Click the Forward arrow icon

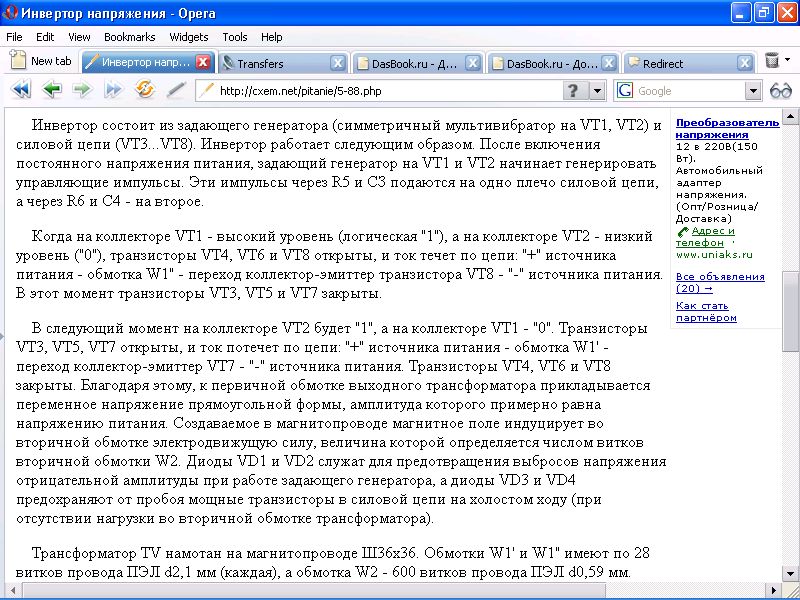82,90
